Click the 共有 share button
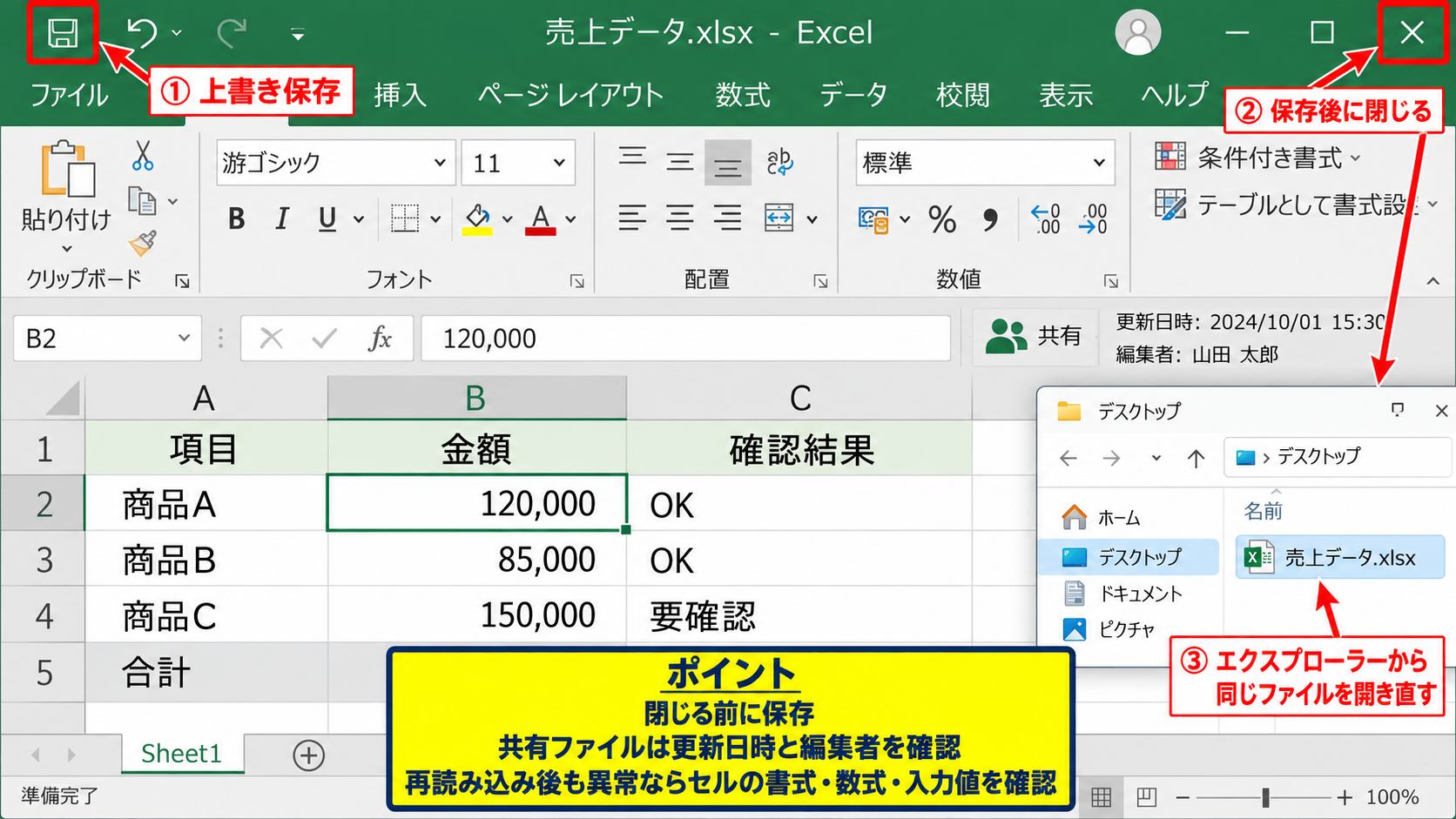Screen dimensions: 1456x819 (1034, 336)
